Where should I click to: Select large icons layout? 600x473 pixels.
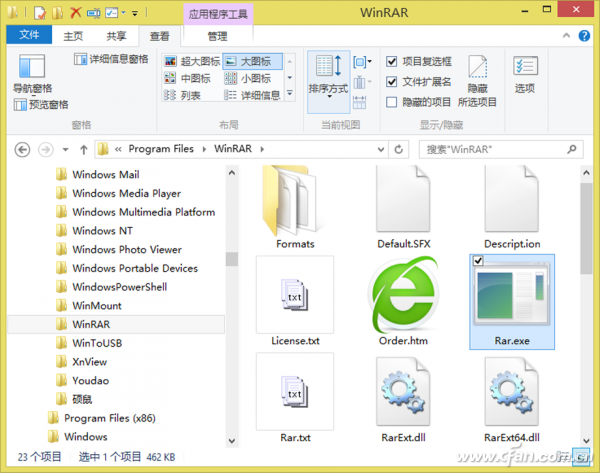point(253,61)
